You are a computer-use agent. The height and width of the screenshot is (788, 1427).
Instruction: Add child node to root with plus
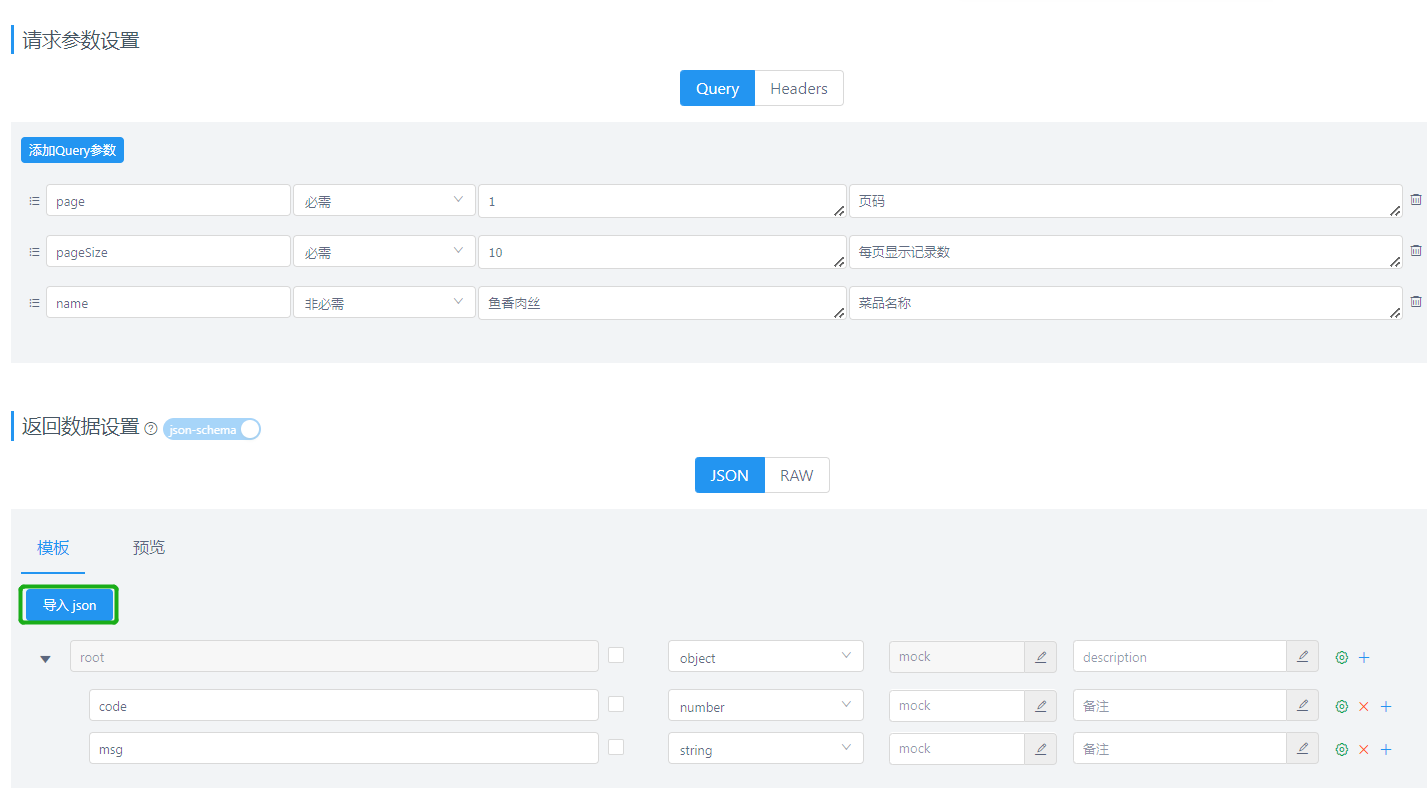tap(1364, 658)
